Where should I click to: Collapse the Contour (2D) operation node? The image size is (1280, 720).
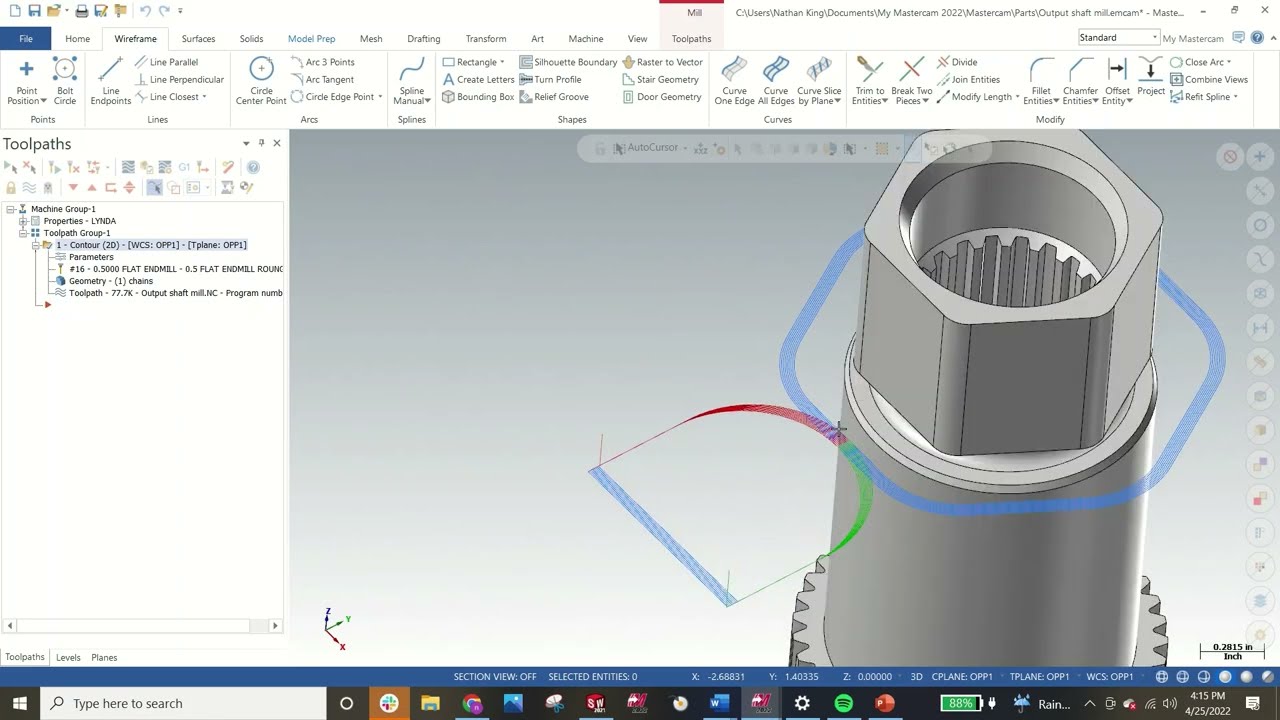[34, 245]
